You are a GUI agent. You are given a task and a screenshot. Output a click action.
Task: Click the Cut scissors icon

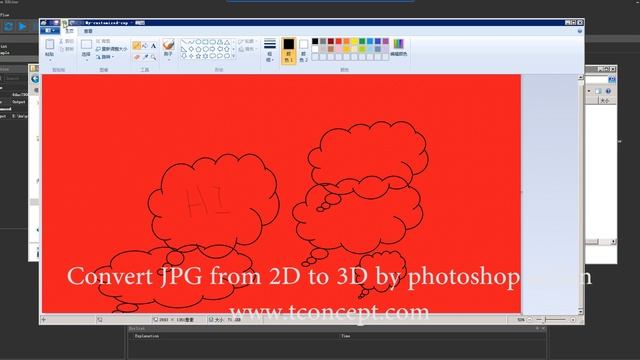tap(62, 41)
